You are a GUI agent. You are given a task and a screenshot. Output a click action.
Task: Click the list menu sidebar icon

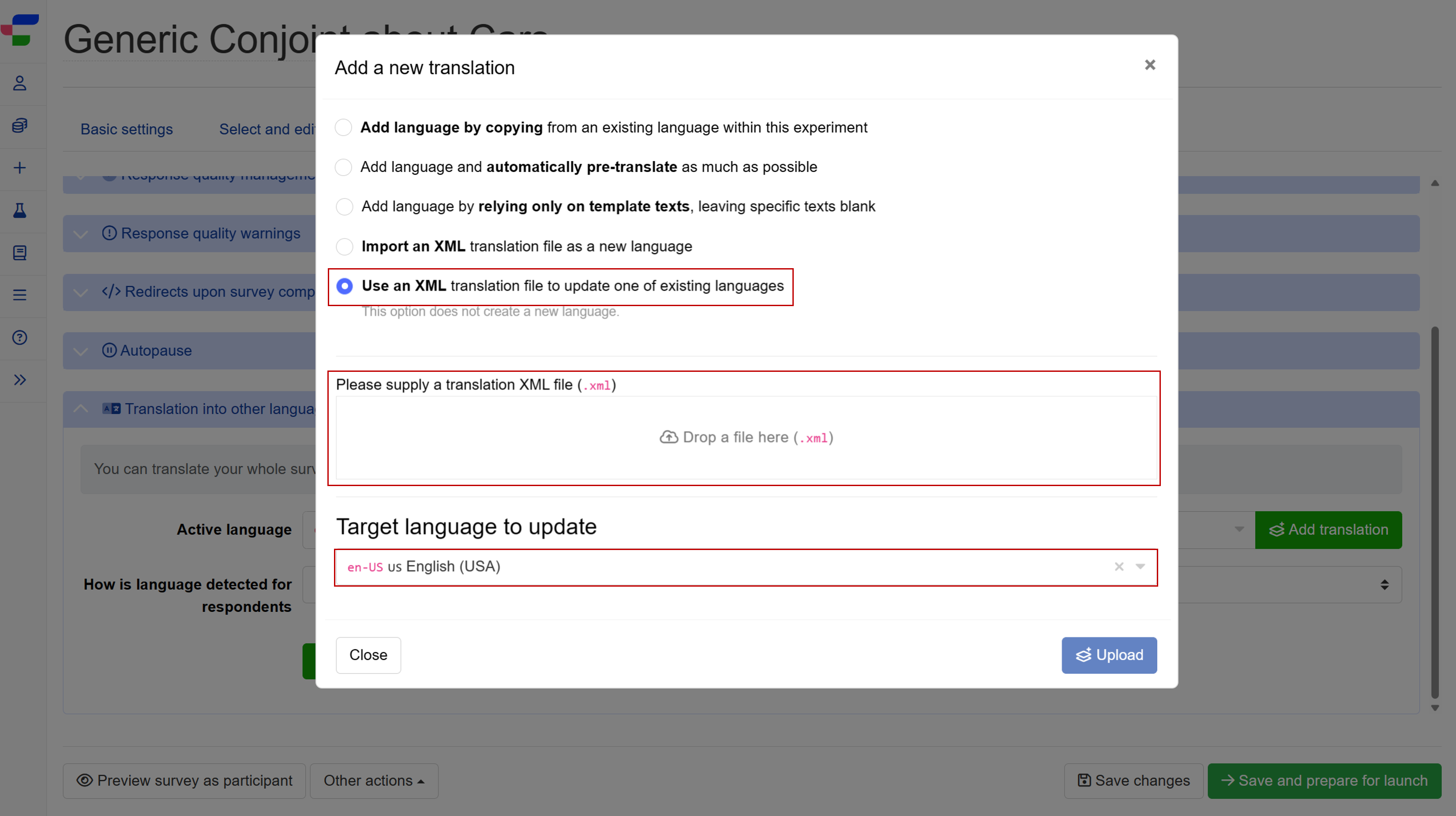click(x=20, y=295)
